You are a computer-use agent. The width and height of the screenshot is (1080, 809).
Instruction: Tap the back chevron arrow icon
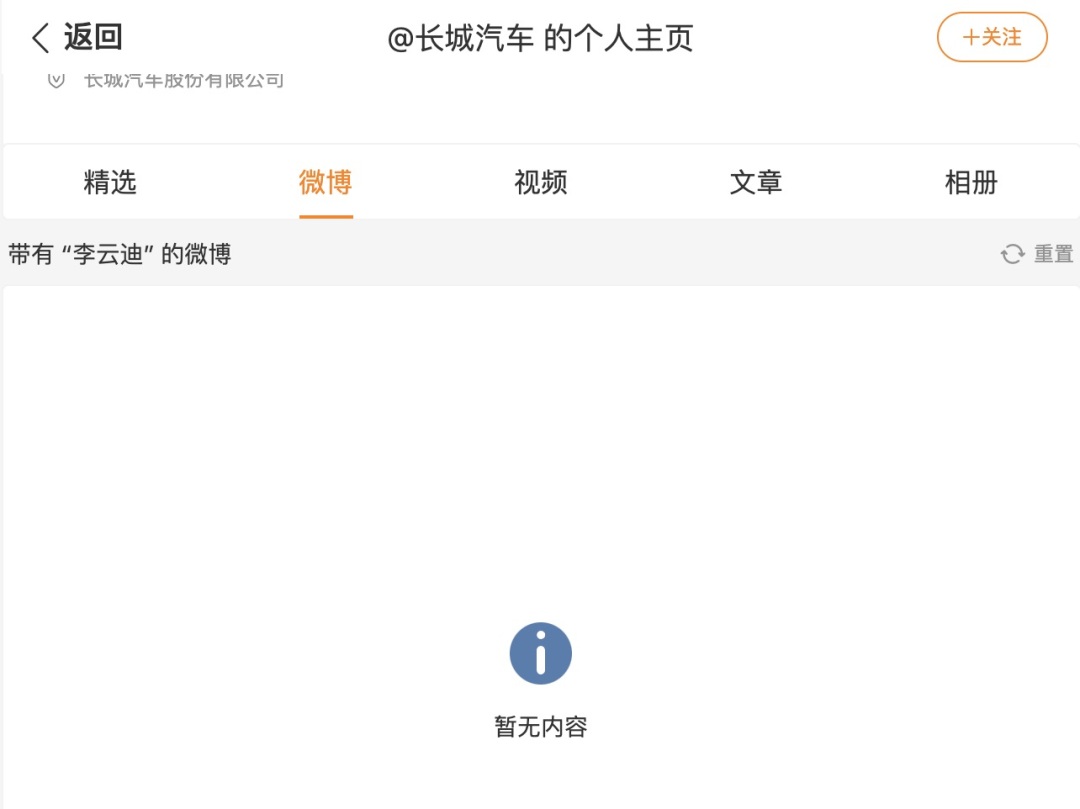(x=41, y=37)
